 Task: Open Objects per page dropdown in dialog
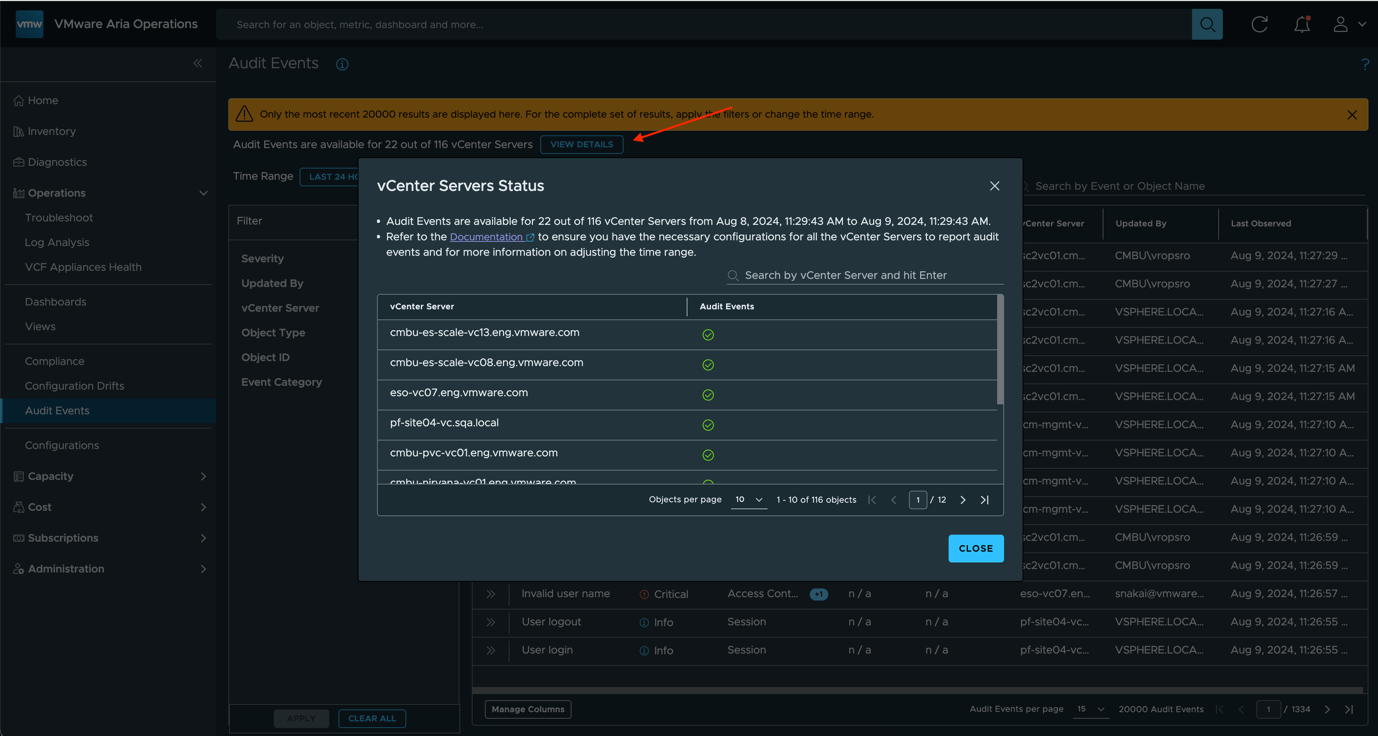point(749,500)
